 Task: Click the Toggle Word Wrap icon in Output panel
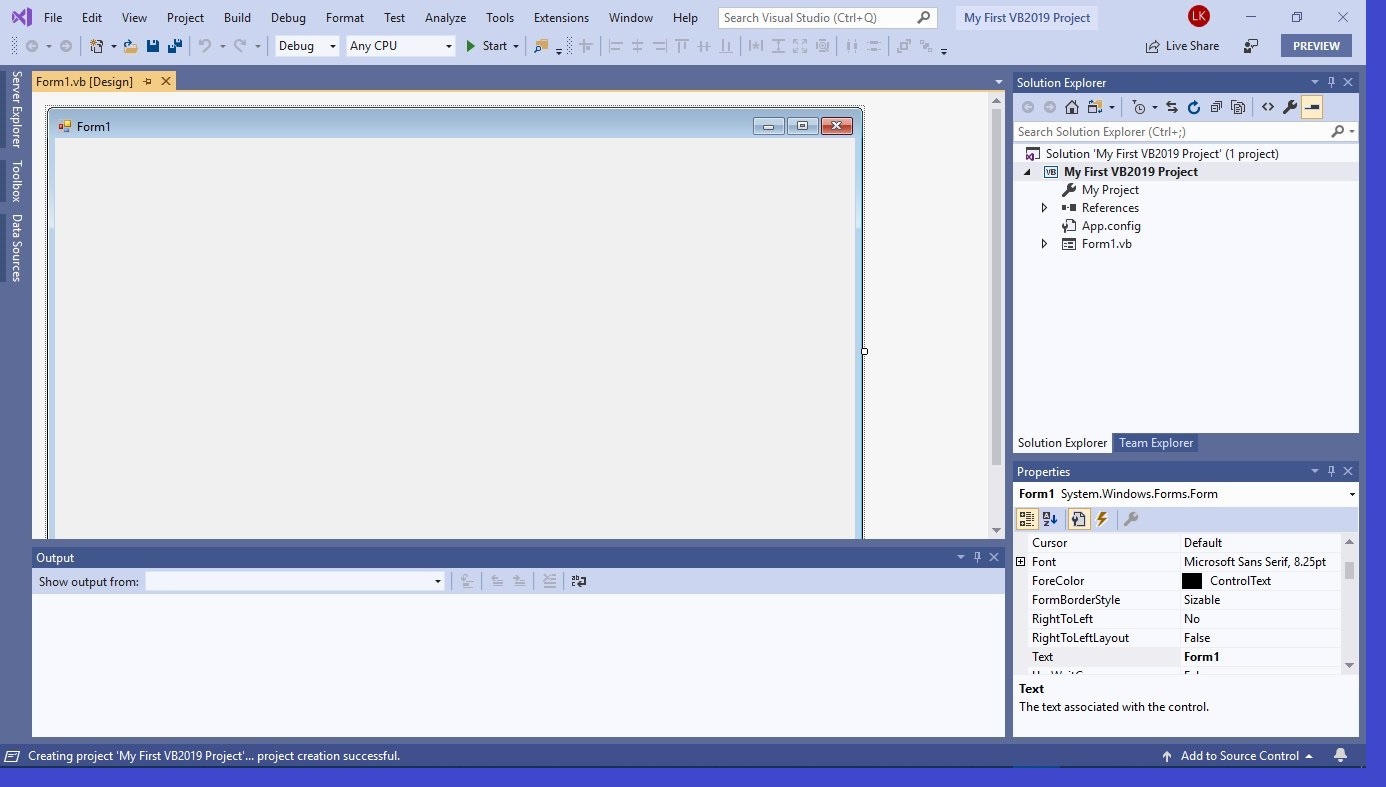point(578,581)
